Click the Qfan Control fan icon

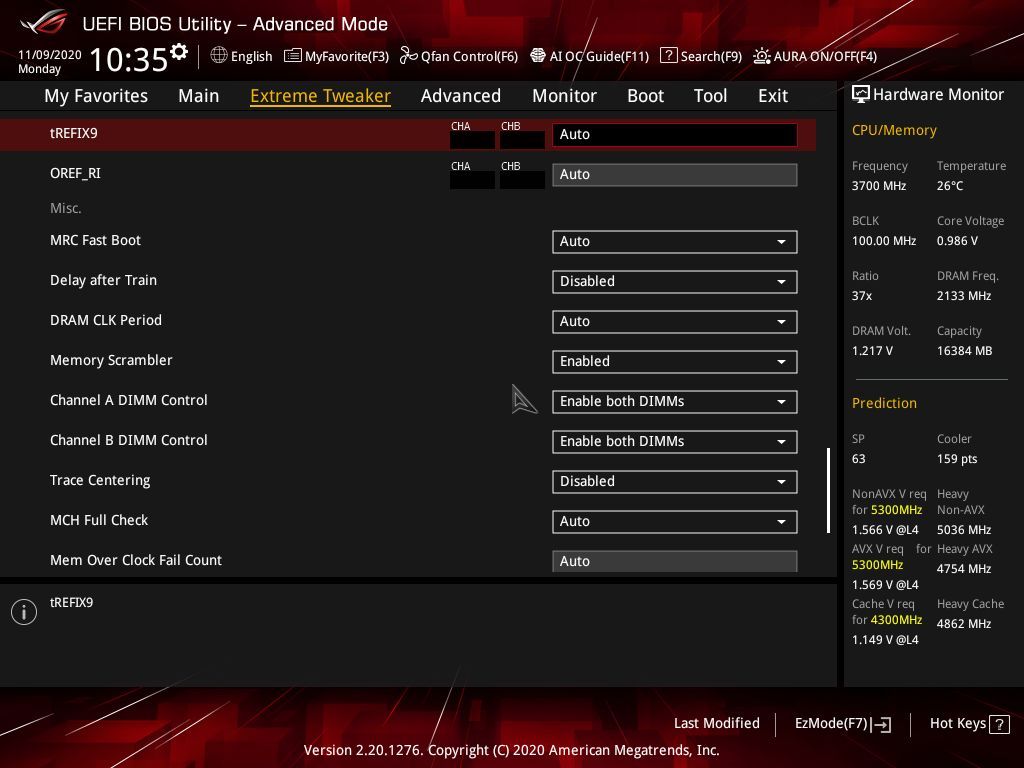pyautogui.click(x=408, y=56)
